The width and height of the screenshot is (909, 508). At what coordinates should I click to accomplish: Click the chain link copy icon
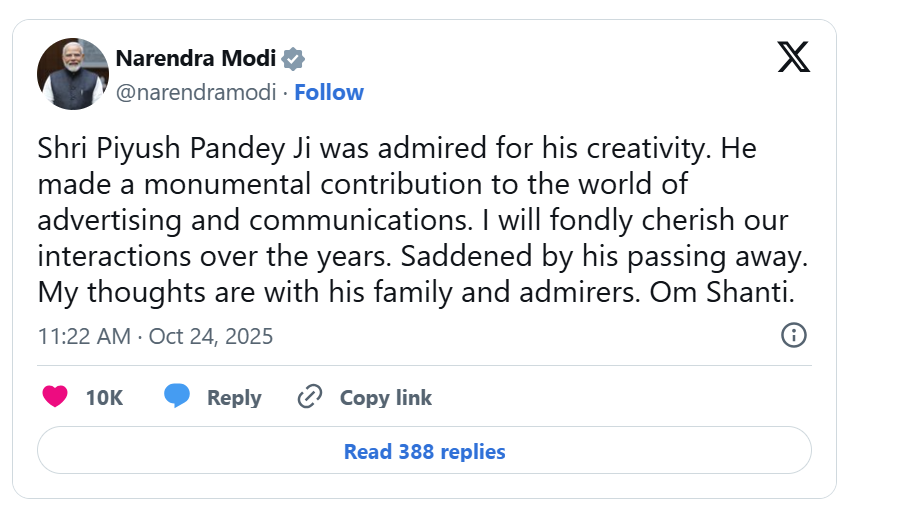click(310, 397)
